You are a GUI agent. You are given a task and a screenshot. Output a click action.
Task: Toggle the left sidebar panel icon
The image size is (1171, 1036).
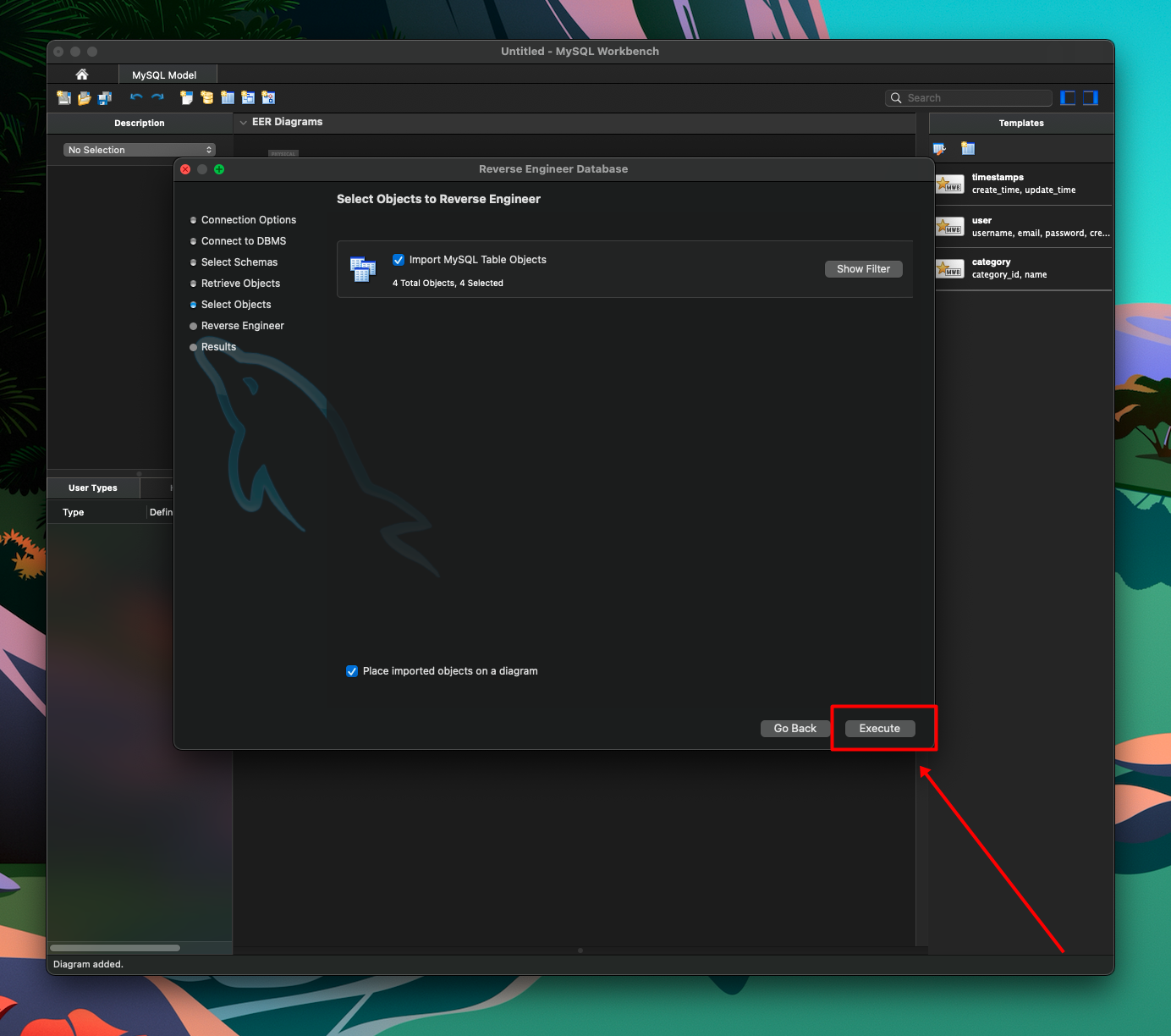(1068, 98)
